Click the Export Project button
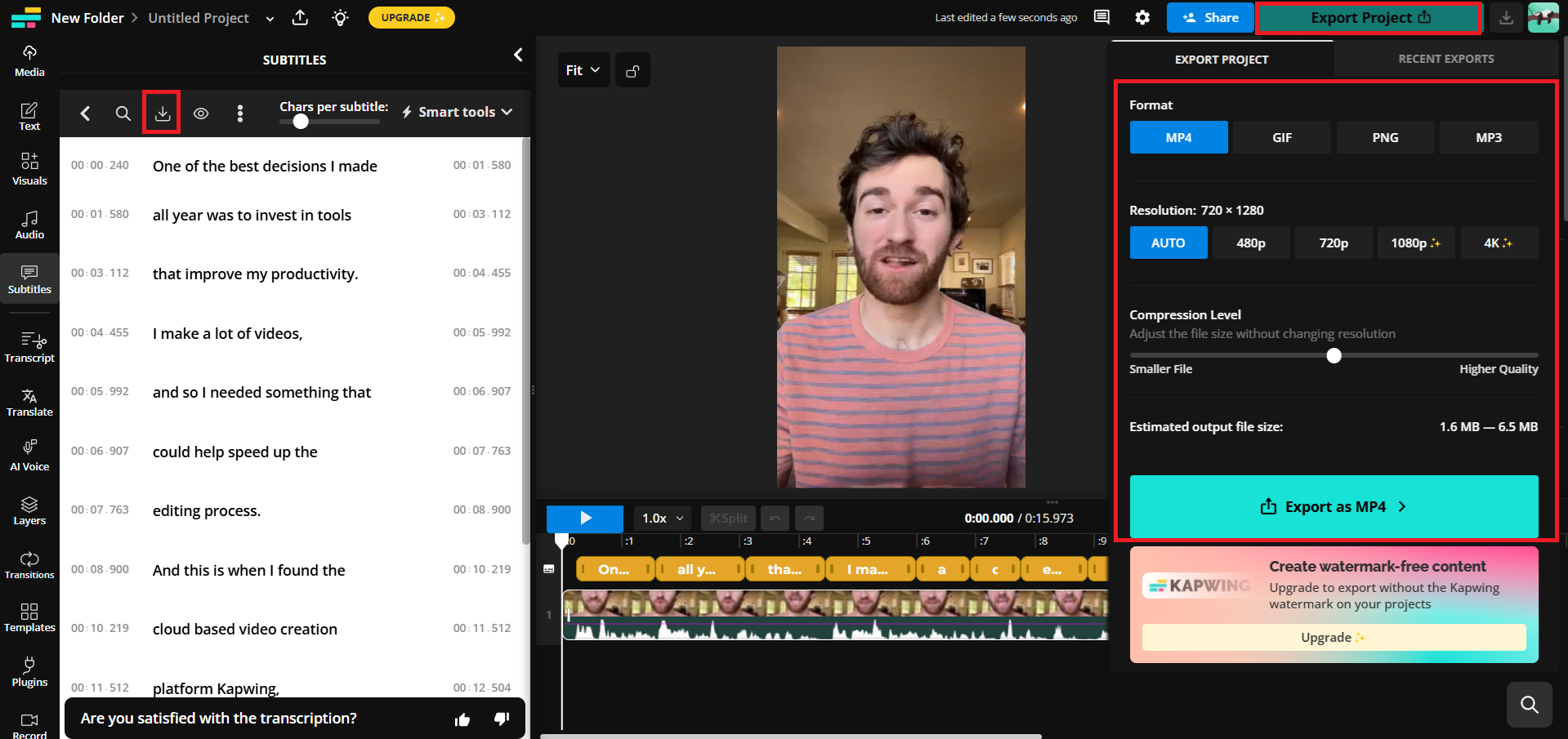The height and width of the screenshot is (739, 1568). (x=1369, y=17)
